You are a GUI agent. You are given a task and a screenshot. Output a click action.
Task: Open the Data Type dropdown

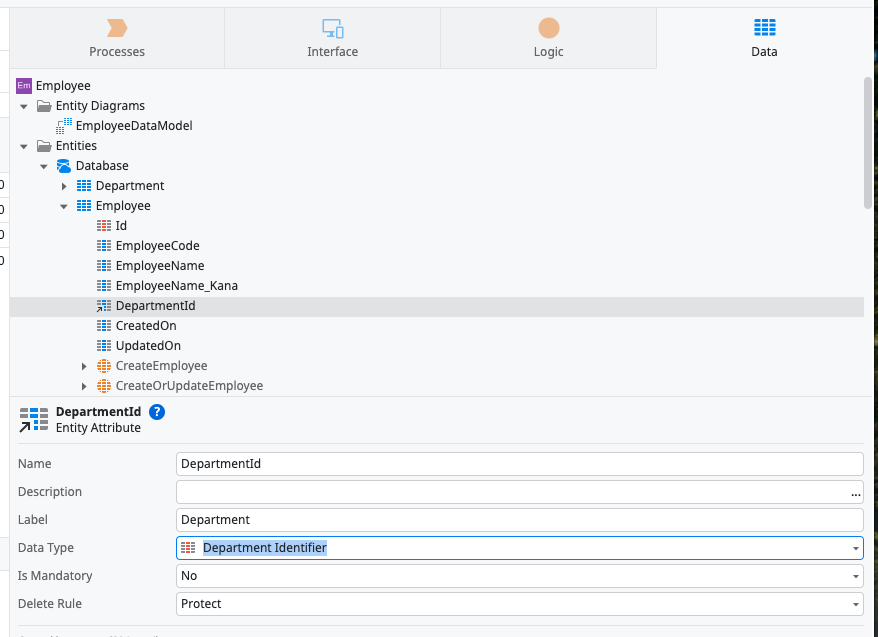pos(856,549)
